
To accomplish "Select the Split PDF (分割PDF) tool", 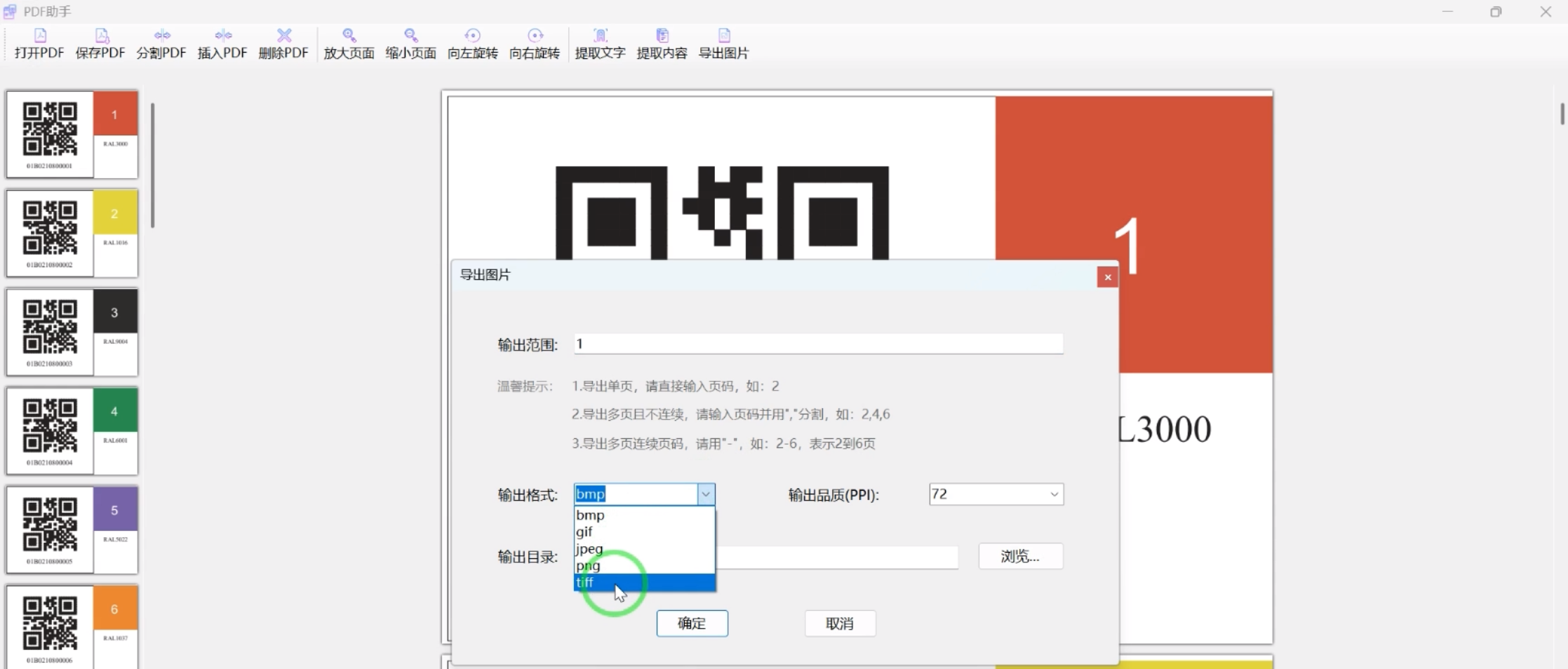I will (x=161, y=43).
